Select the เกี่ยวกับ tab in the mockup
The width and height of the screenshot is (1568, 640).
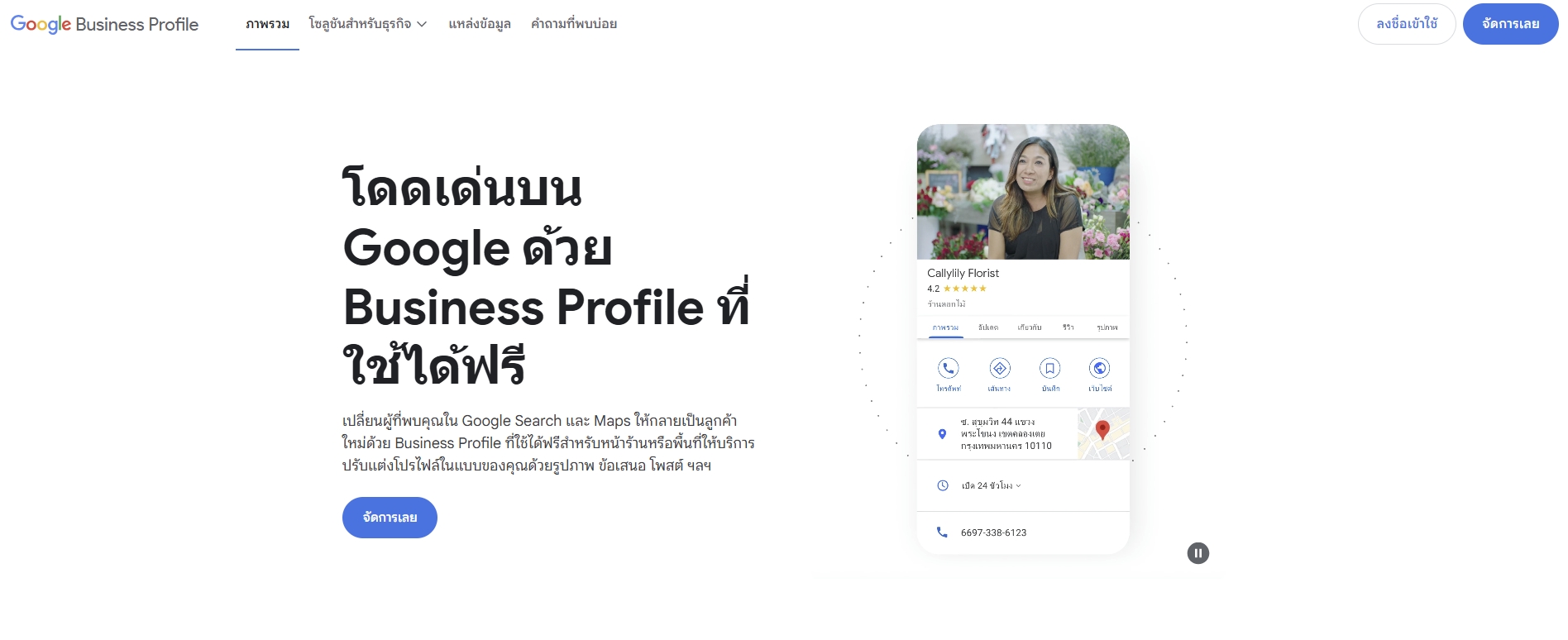1030,327
